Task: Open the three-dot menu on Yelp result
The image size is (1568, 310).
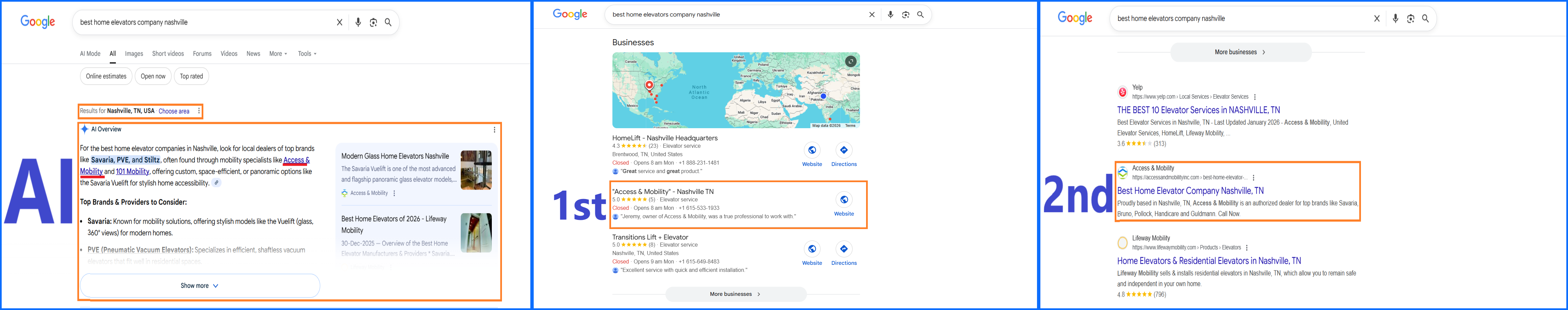Action: click(x=1255, y=97)
